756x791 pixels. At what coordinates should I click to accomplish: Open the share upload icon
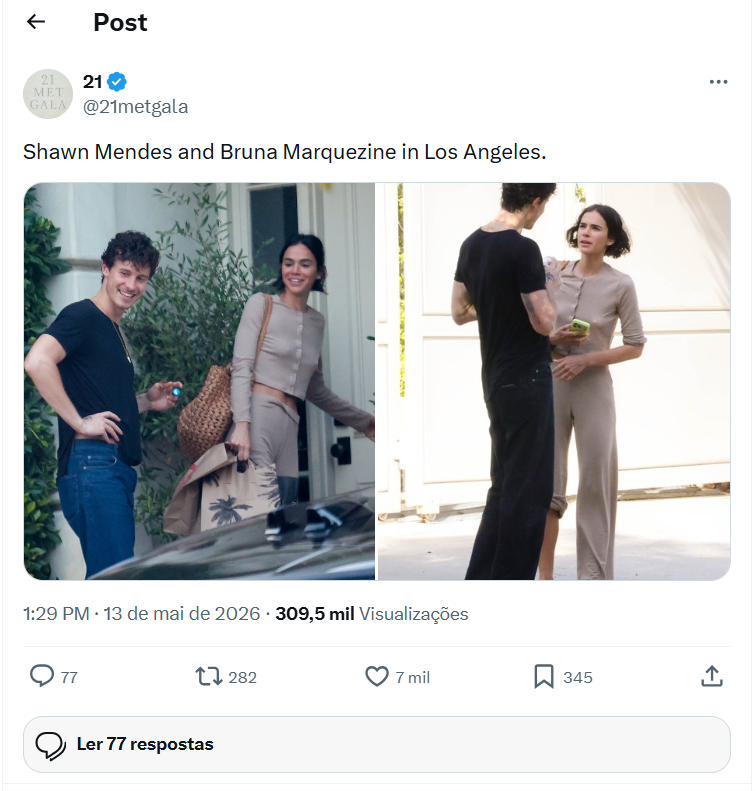(712, 676)
